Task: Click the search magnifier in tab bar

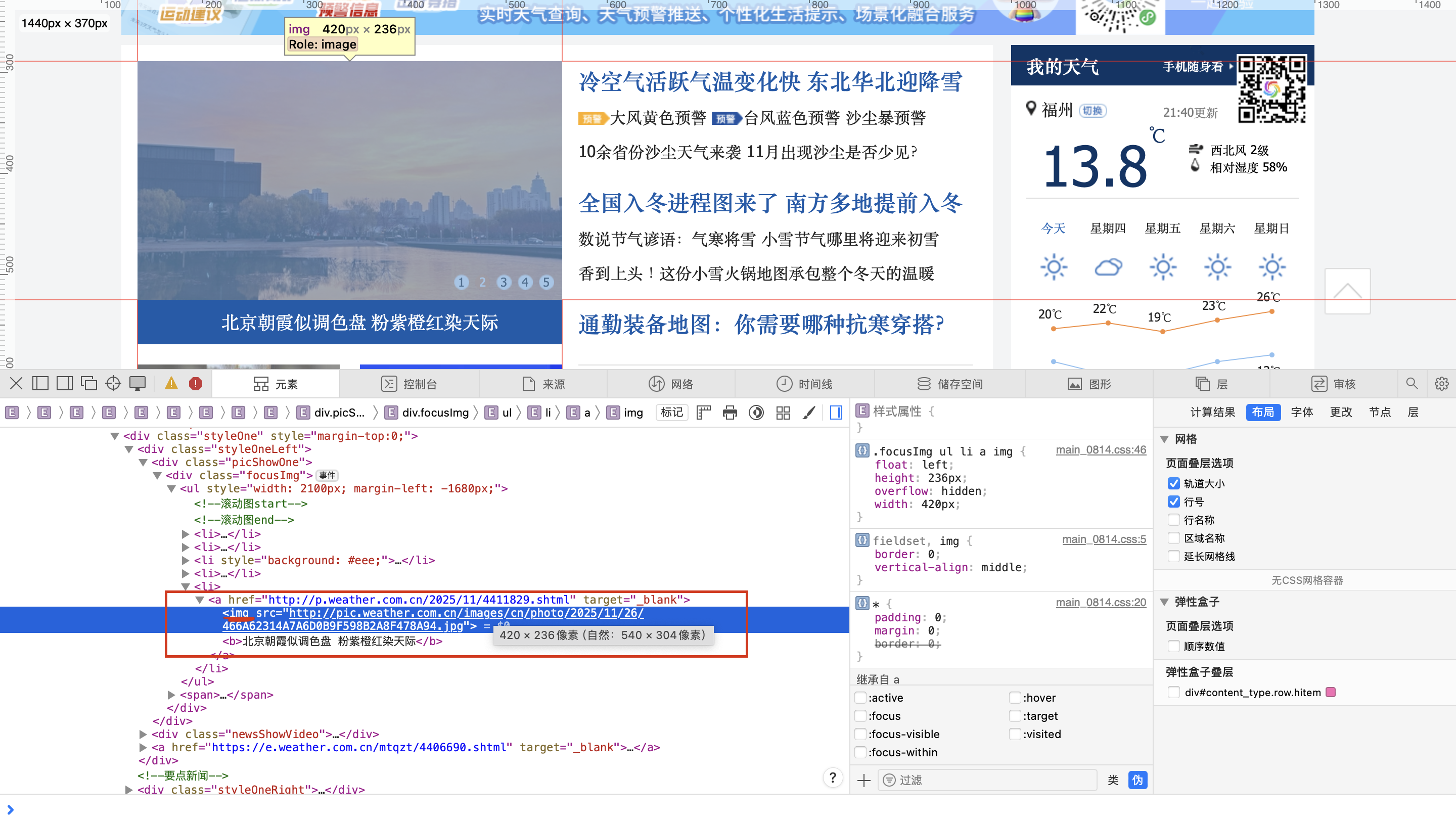Action: coord(1412,384)
